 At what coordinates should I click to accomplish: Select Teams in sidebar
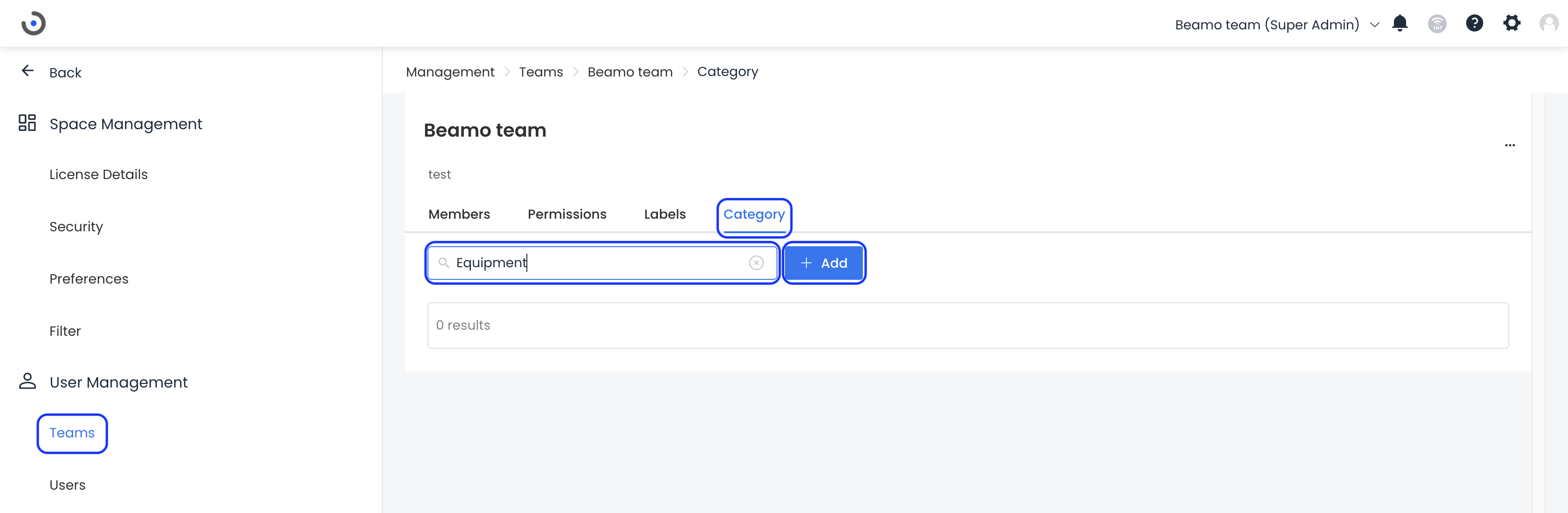click(x=72, y=433)
